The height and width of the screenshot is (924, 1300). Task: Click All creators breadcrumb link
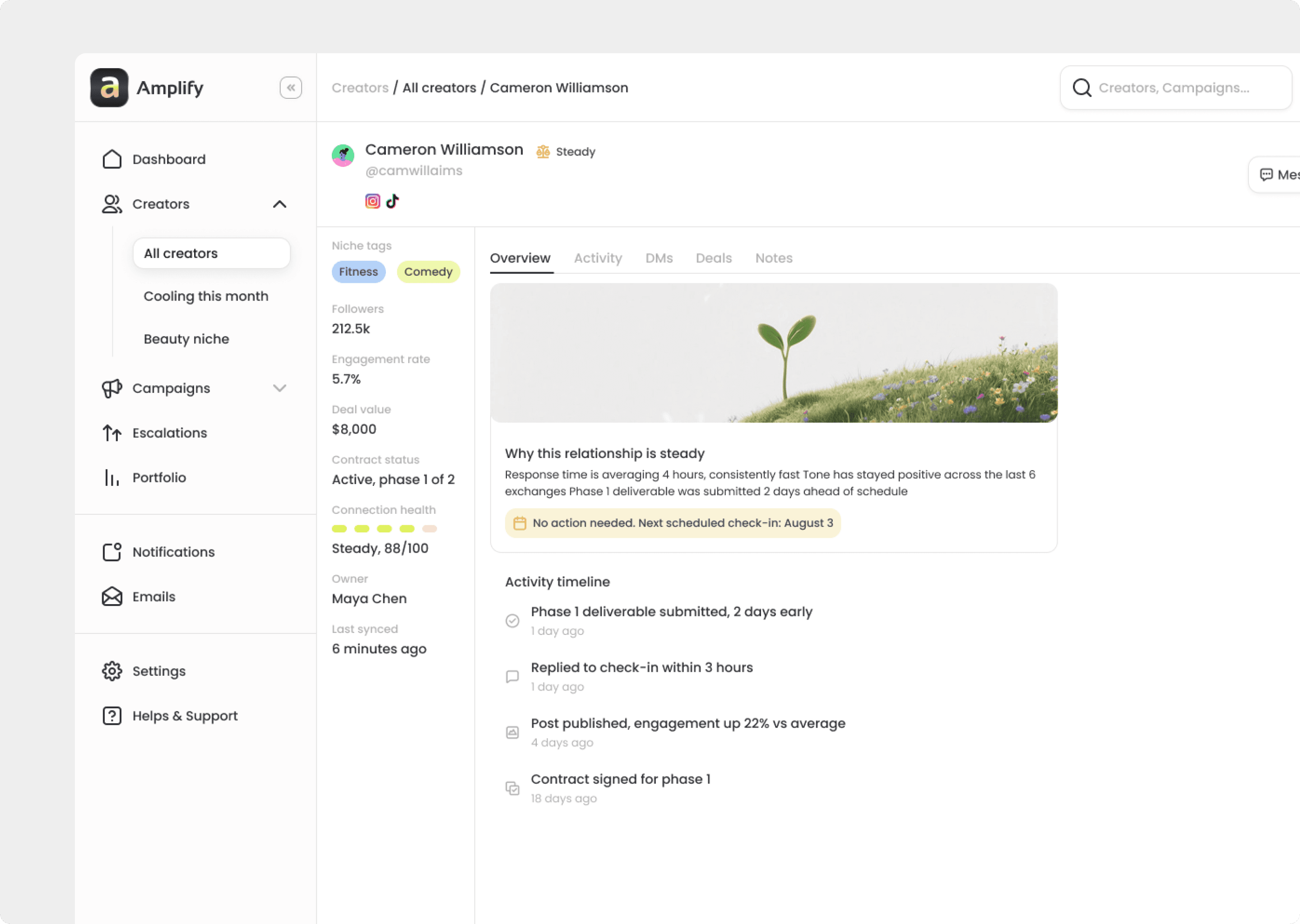point(439,88)
